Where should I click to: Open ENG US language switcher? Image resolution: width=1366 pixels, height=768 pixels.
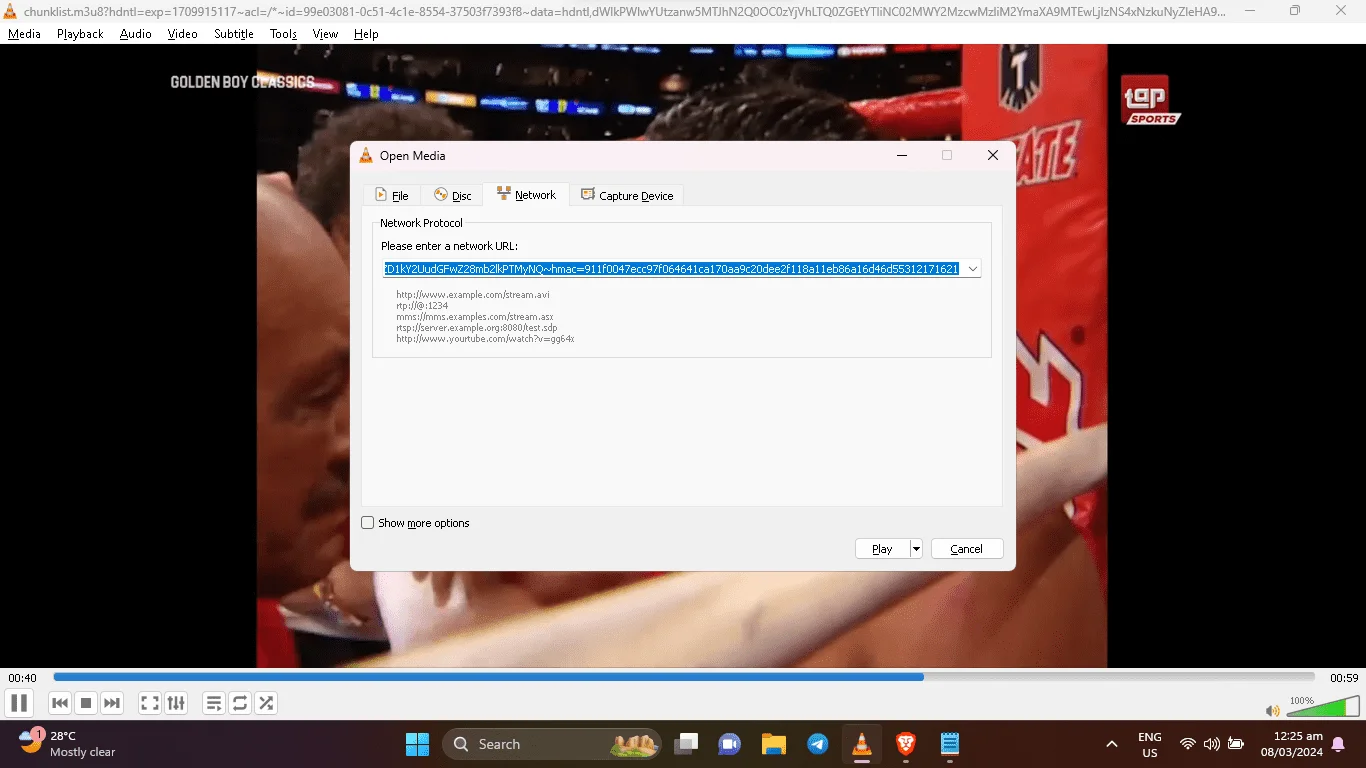1150,744
